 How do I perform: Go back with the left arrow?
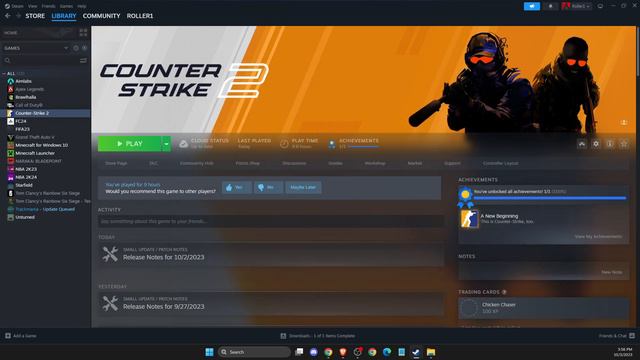(x=8, y=16)
